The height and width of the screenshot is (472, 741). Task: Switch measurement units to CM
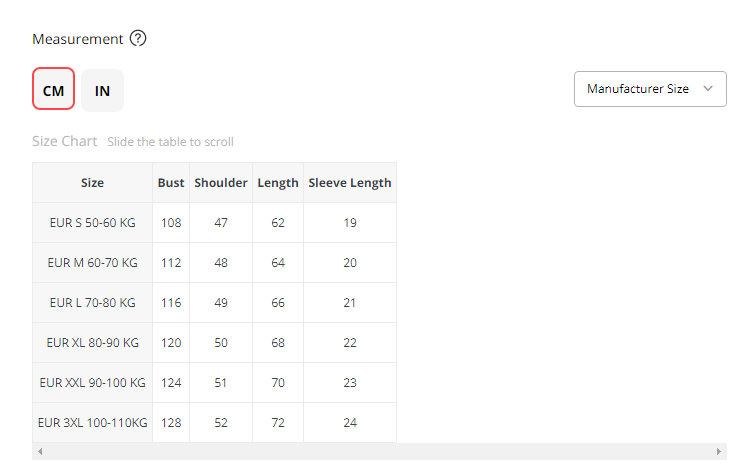click(53, 90)
